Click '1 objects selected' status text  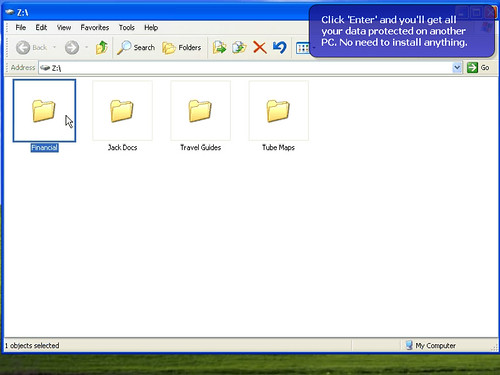pyautogui.click(x=32, y=346)
